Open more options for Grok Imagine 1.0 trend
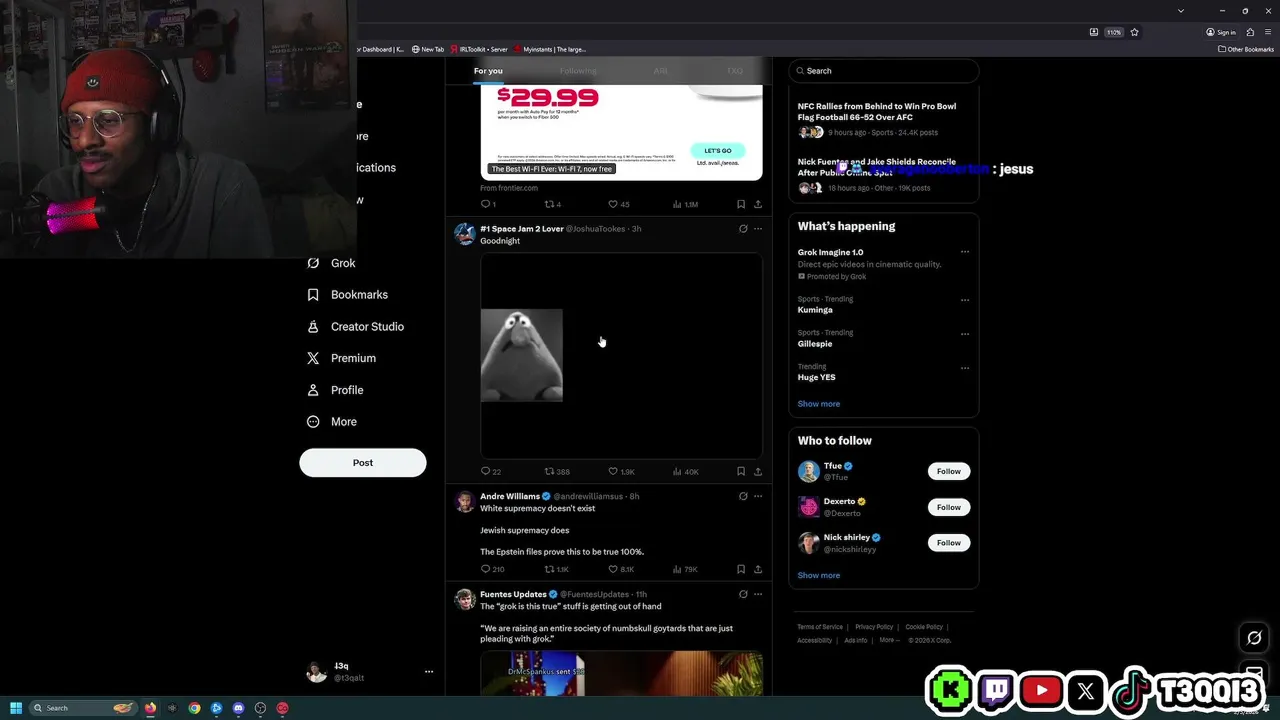1280x720 pixels. [x=965, y=252]
